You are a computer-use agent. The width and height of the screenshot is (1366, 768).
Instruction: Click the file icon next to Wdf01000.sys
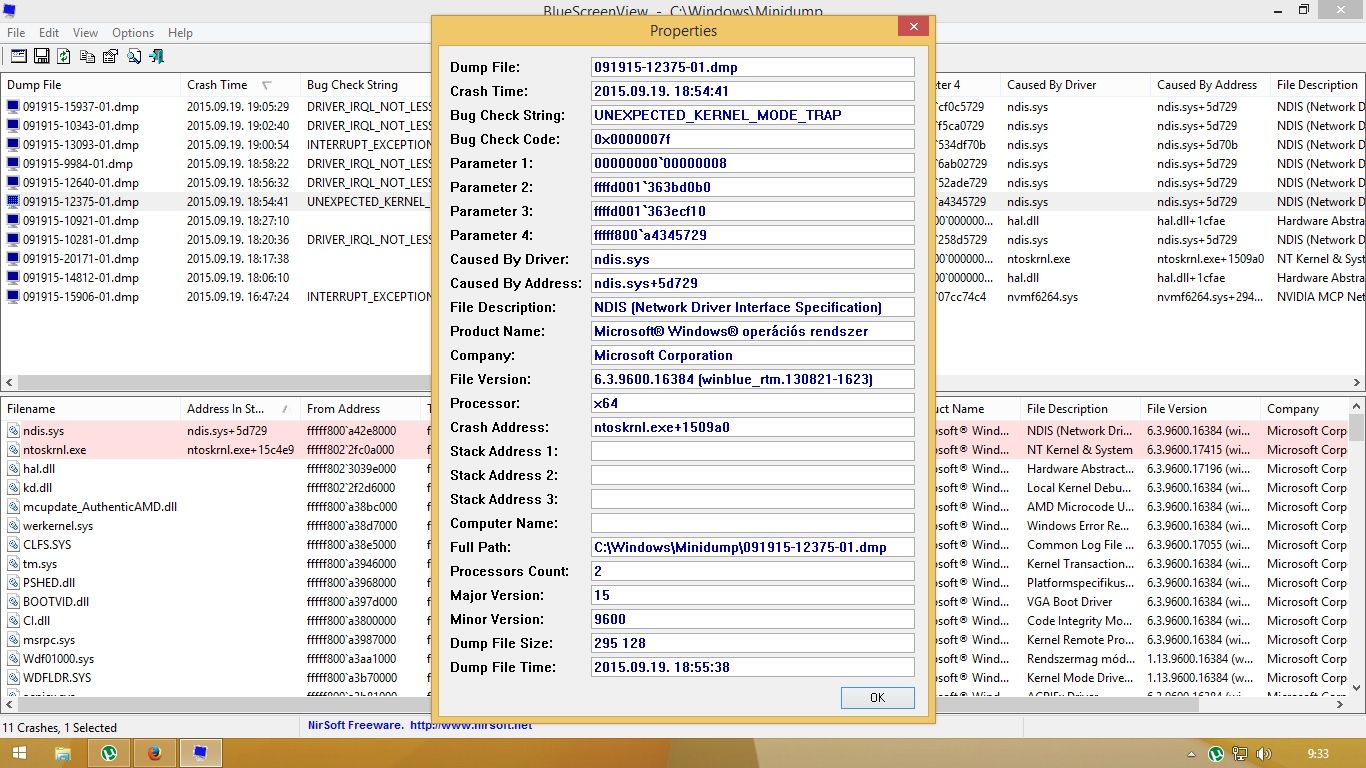click(x=13, y=659)
